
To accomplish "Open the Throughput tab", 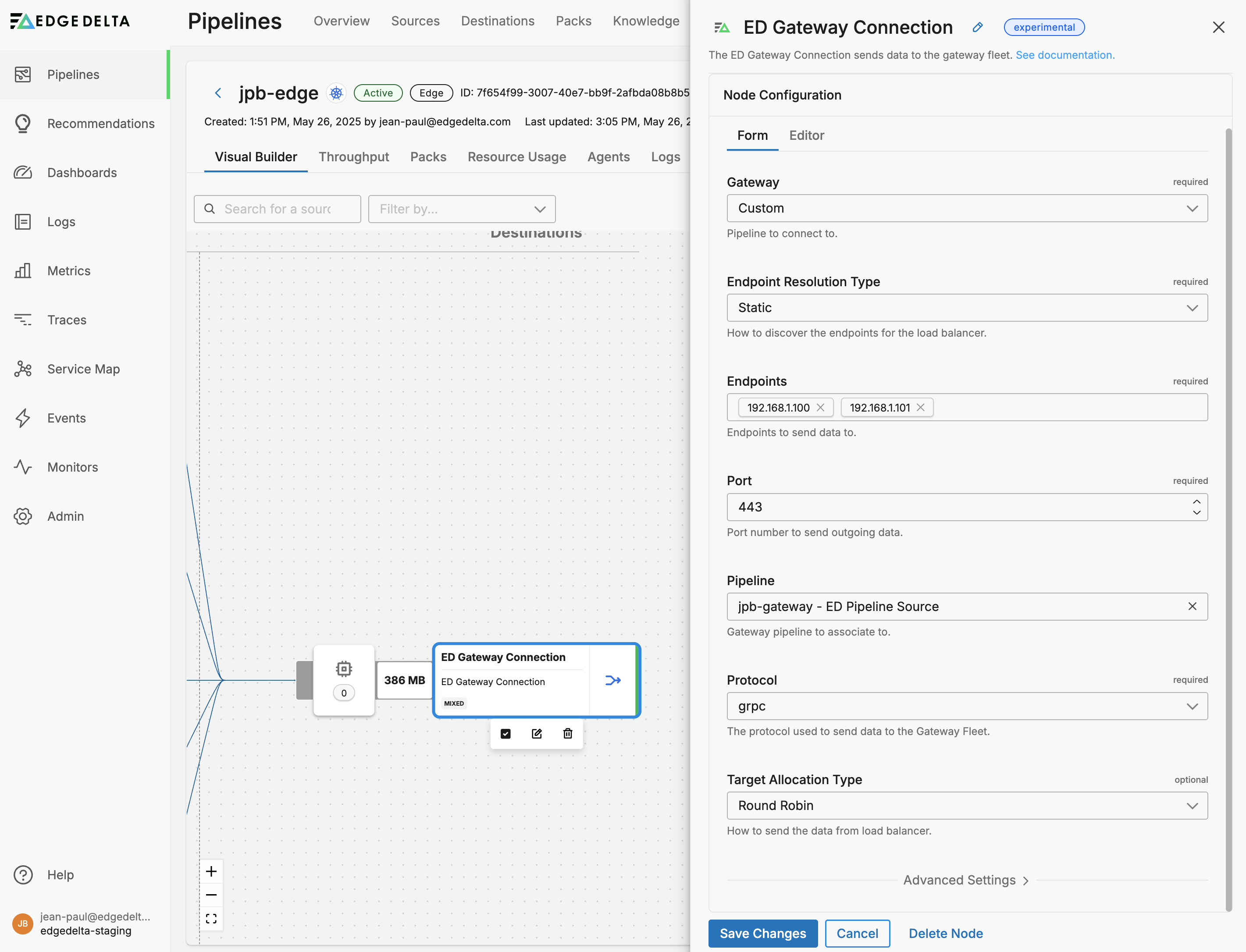I will point(354,157).
